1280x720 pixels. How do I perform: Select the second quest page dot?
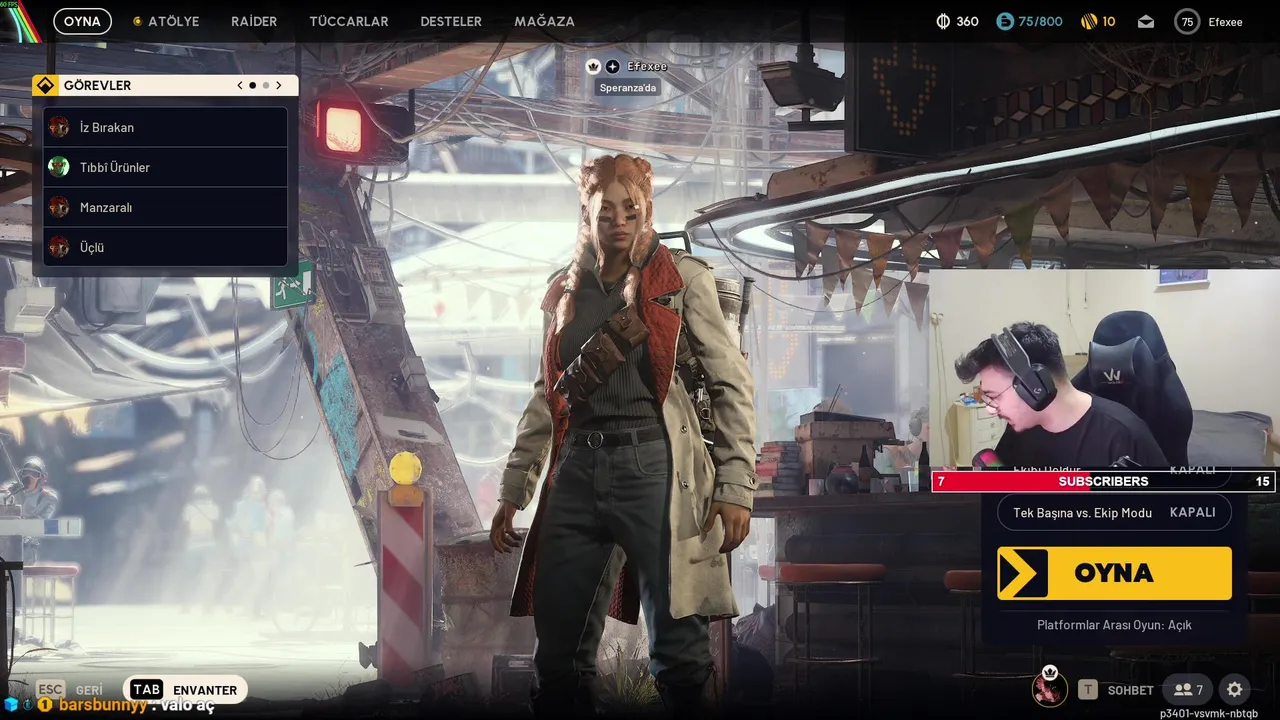pos(265,85)
